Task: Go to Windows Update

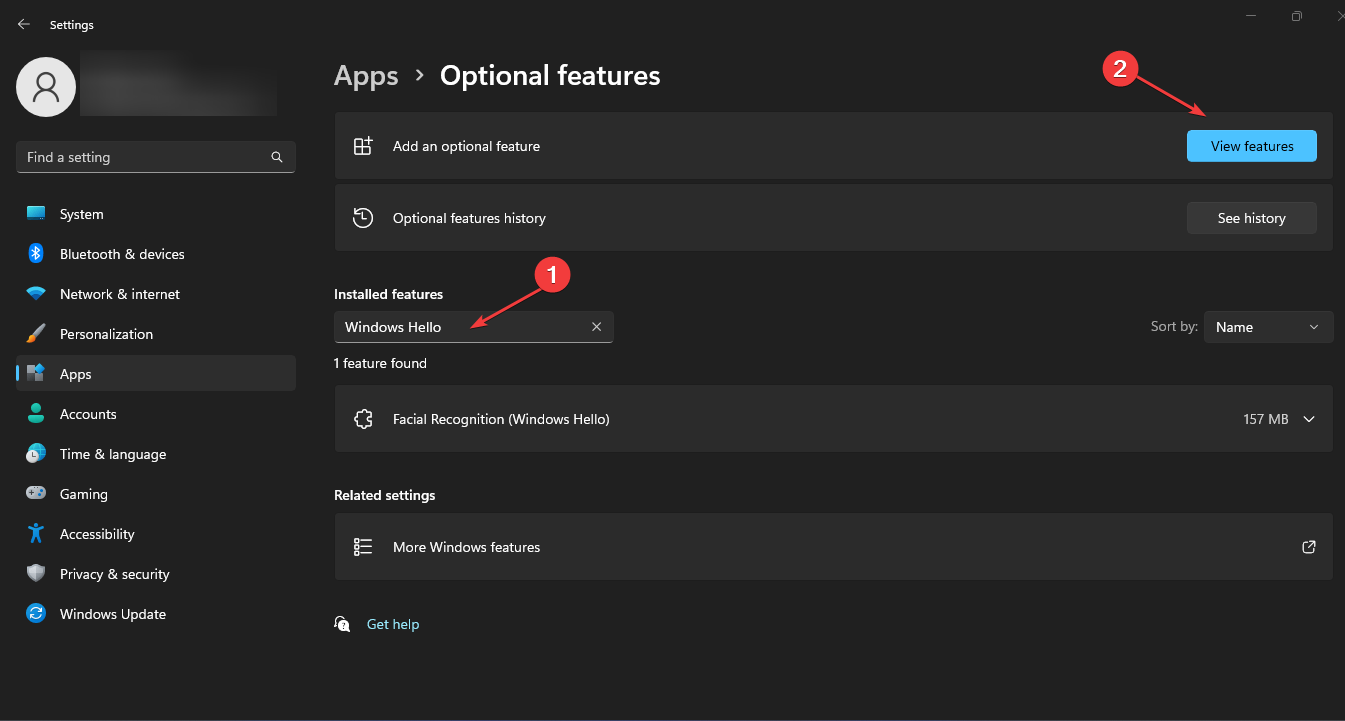Action: (x=156, y=614)
